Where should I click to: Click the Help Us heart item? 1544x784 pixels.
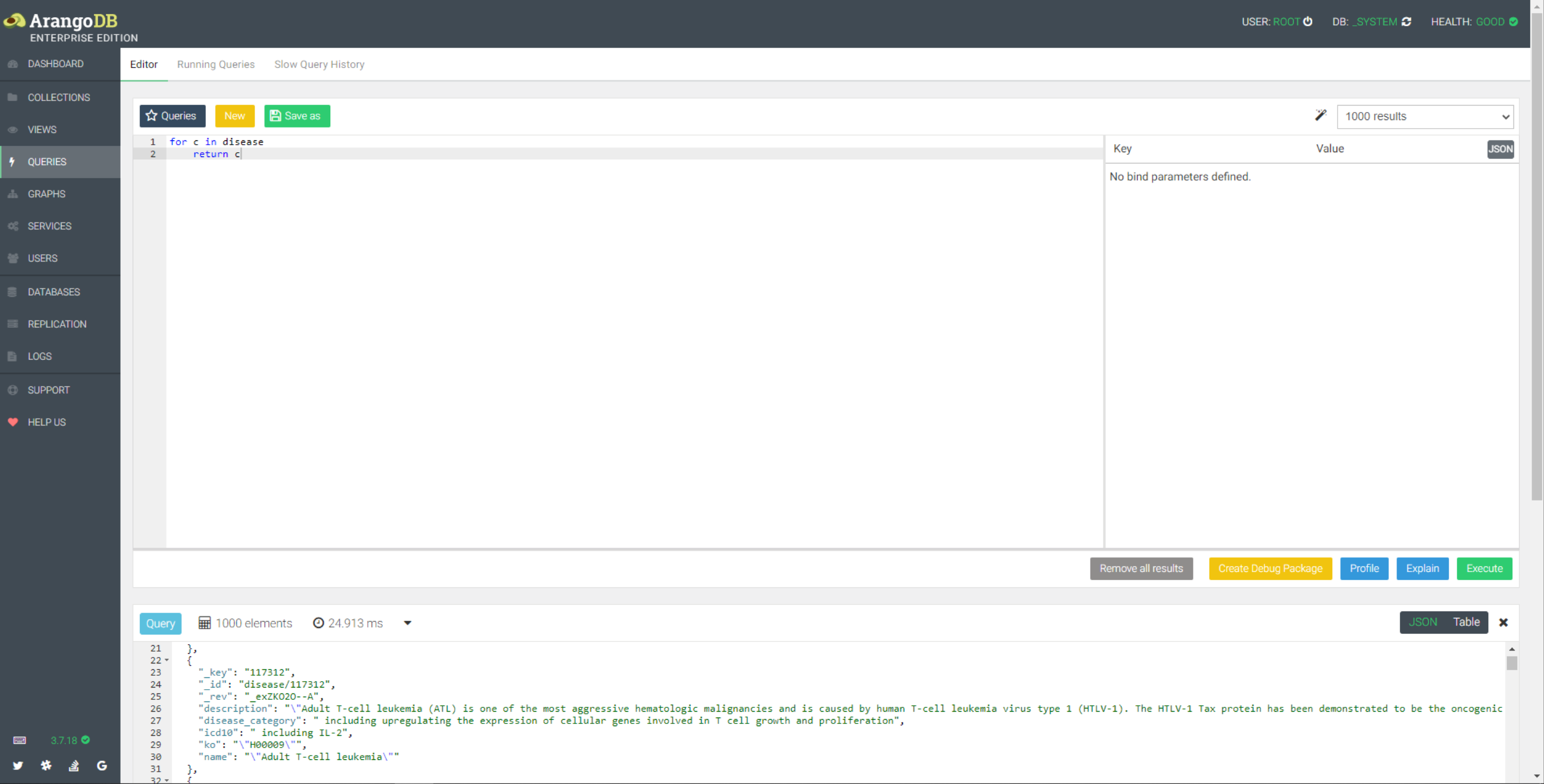pyautogui.click(x=60, y=422)
